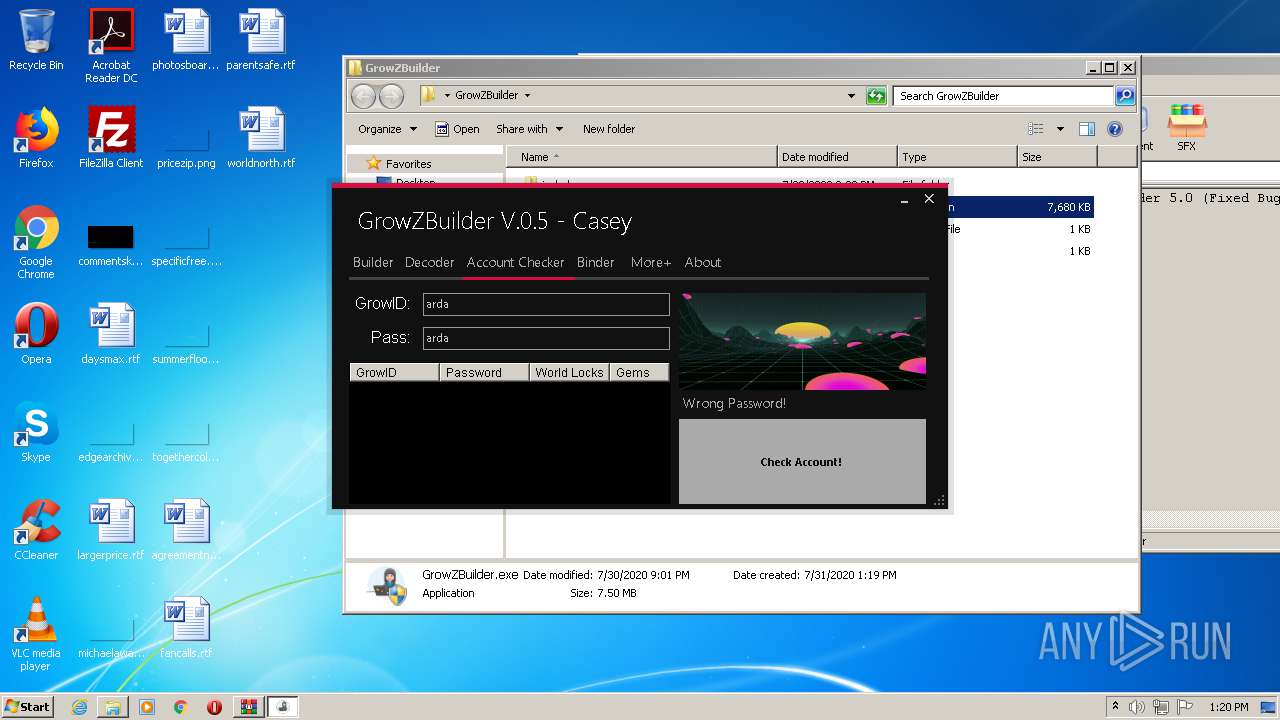Click the Pass input field

click(x=546, y=338)
